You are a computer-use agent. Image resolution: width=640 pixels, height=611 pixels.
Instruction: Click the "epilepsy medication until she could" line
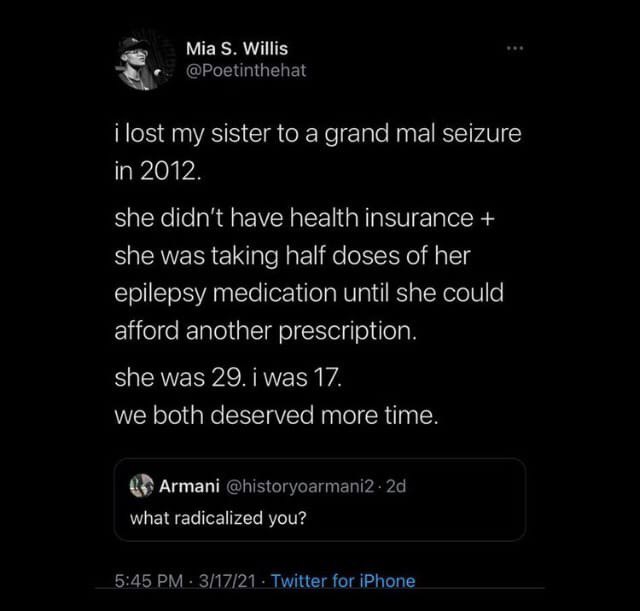[x=308, y=294]
